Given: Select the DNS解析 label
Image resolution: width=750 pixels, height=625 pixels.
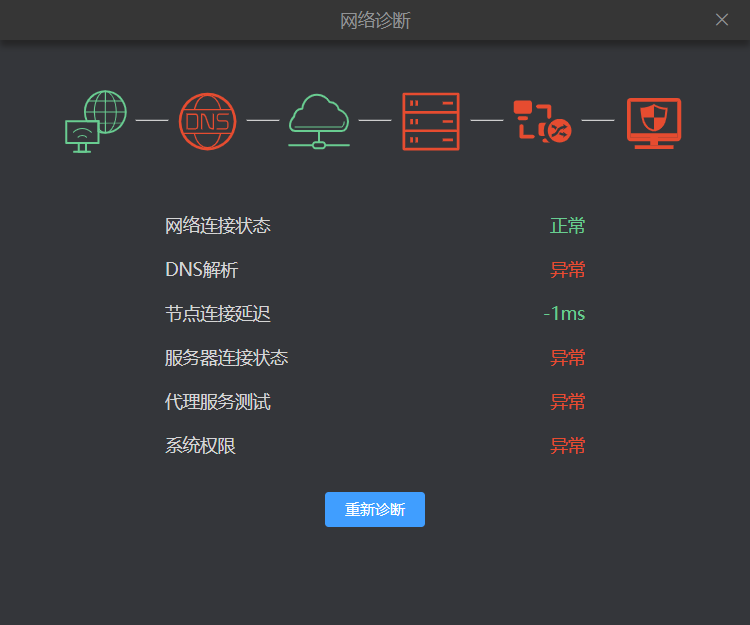Looking at the screenshot, I should 202,270.
